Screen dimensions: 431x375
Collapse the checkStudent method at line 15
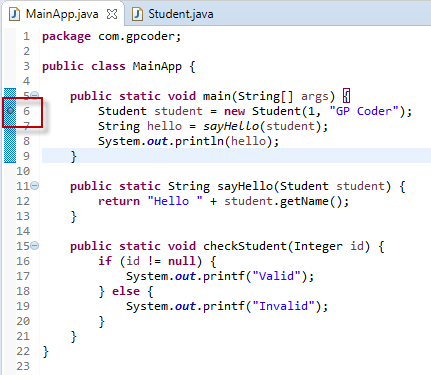[35, 246]
